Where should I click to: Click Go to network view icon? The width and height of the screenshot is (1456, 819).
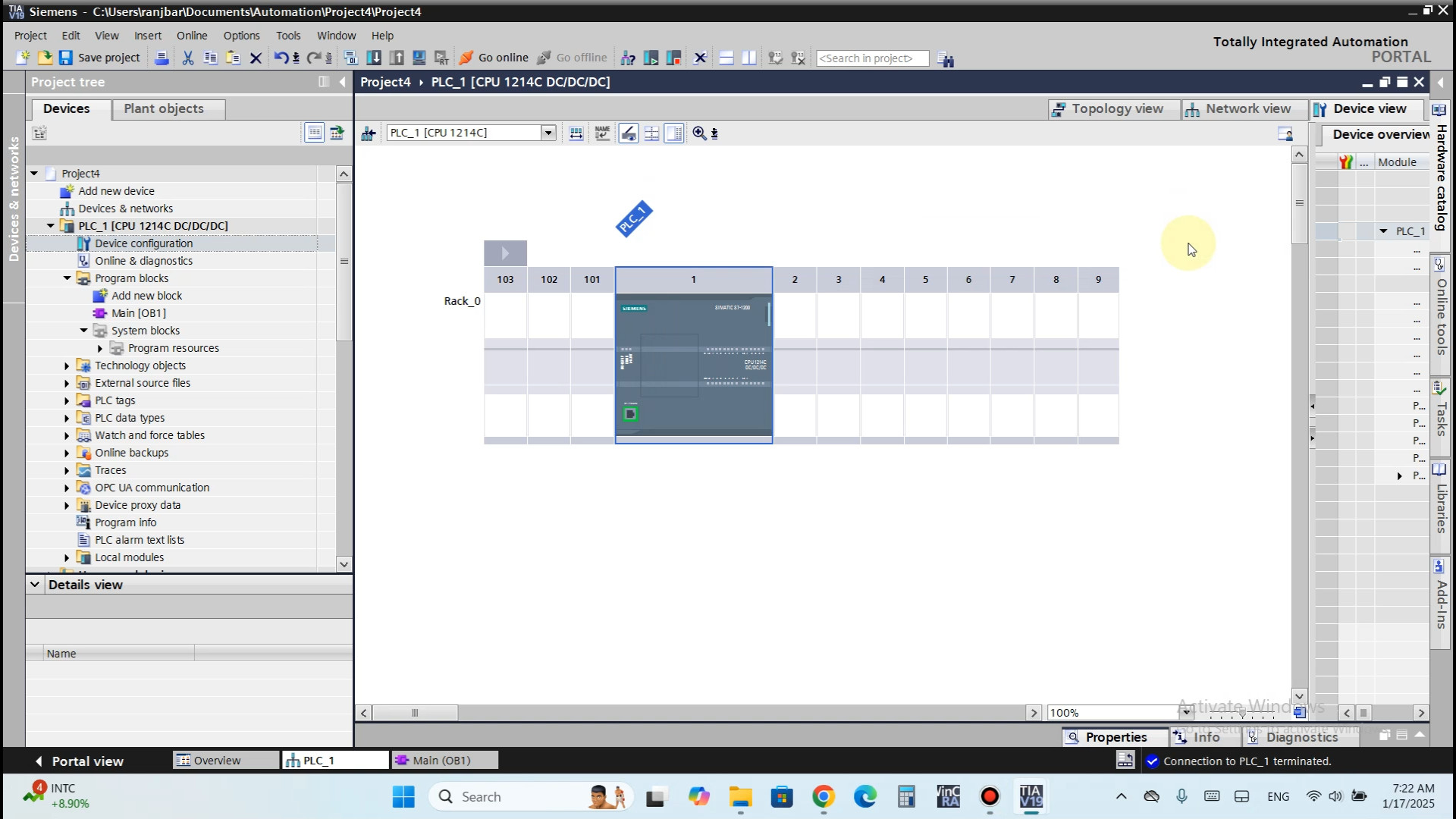pos(369,133)
